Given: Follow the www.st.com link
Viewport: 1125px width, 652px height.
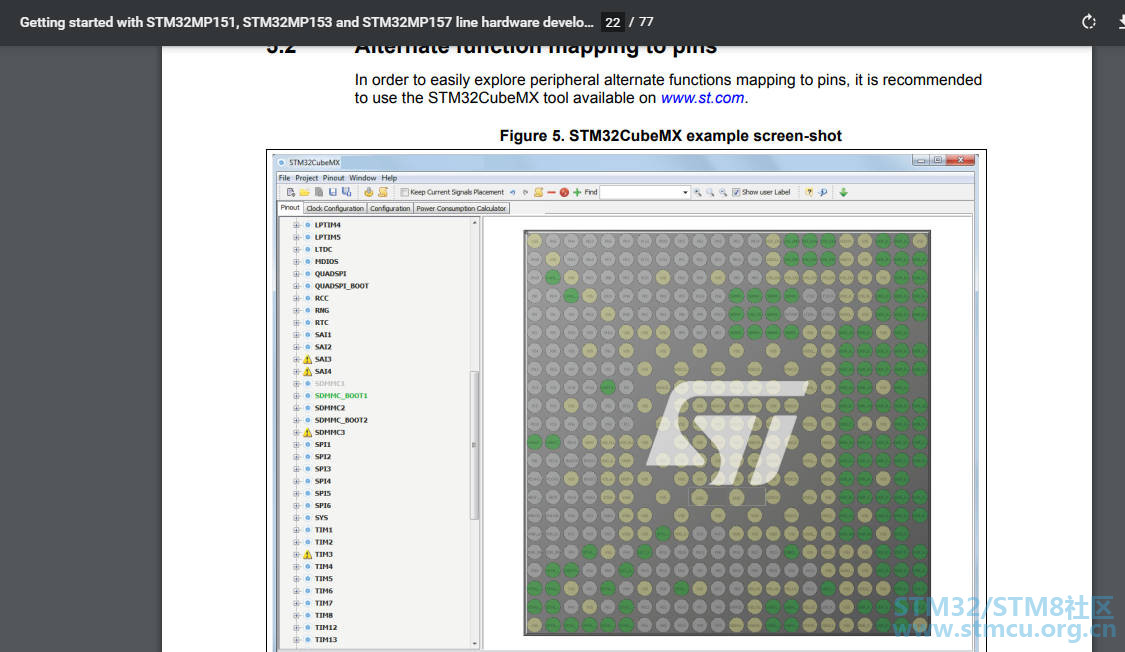Looking at the screenshot, I should [x=702, y=98].
